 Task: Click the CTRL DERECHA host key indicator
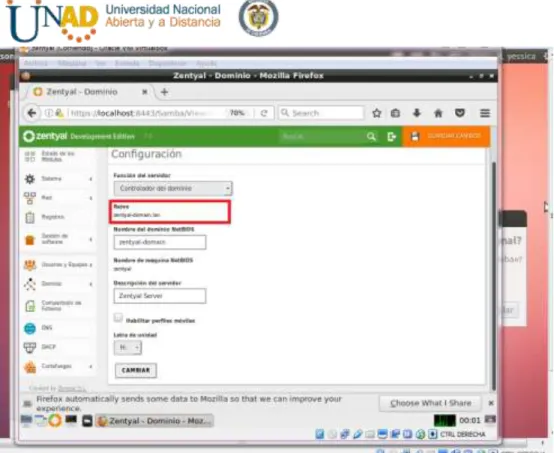pos(462,434)
